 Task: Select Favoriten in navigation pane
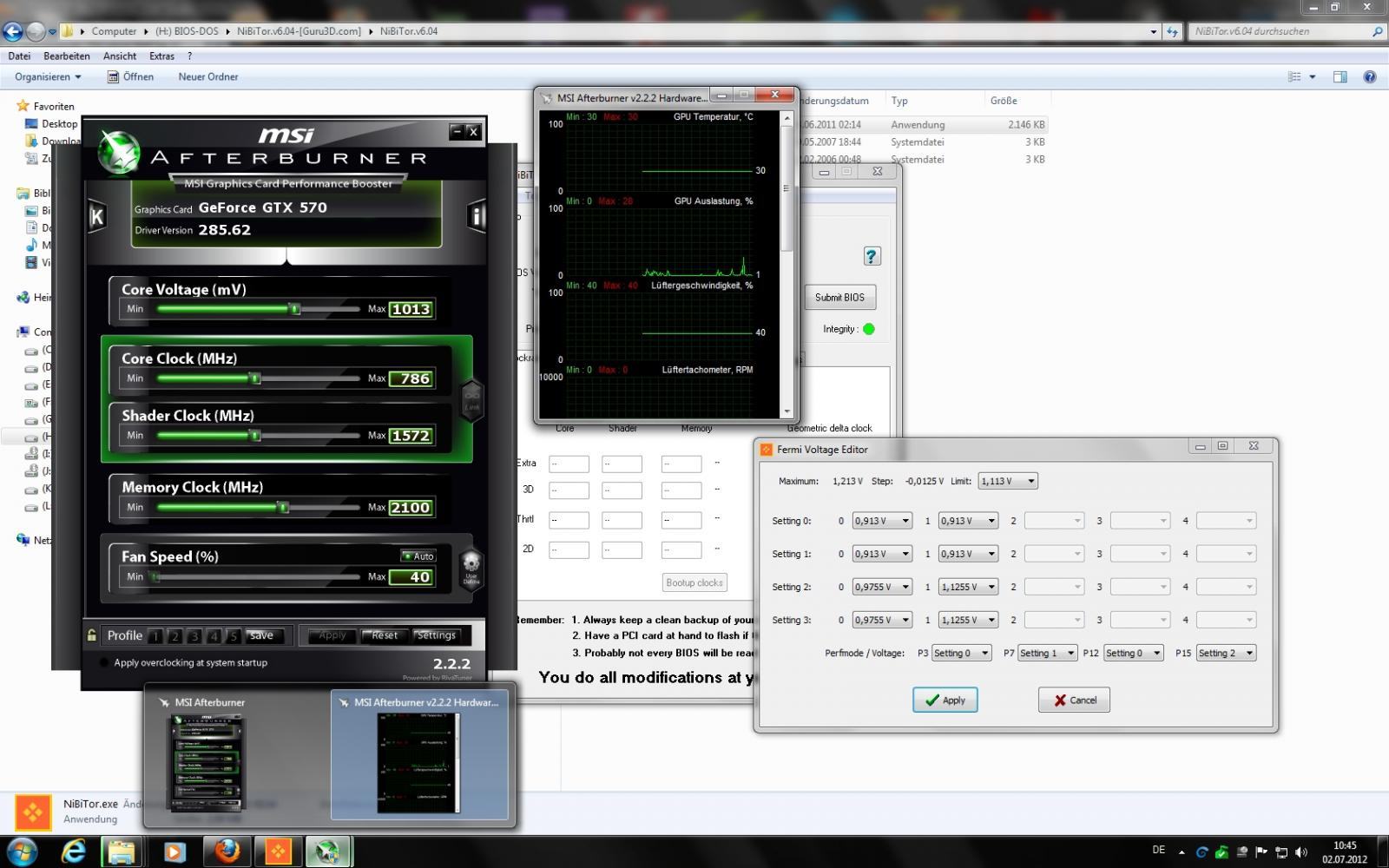(54, 106)
